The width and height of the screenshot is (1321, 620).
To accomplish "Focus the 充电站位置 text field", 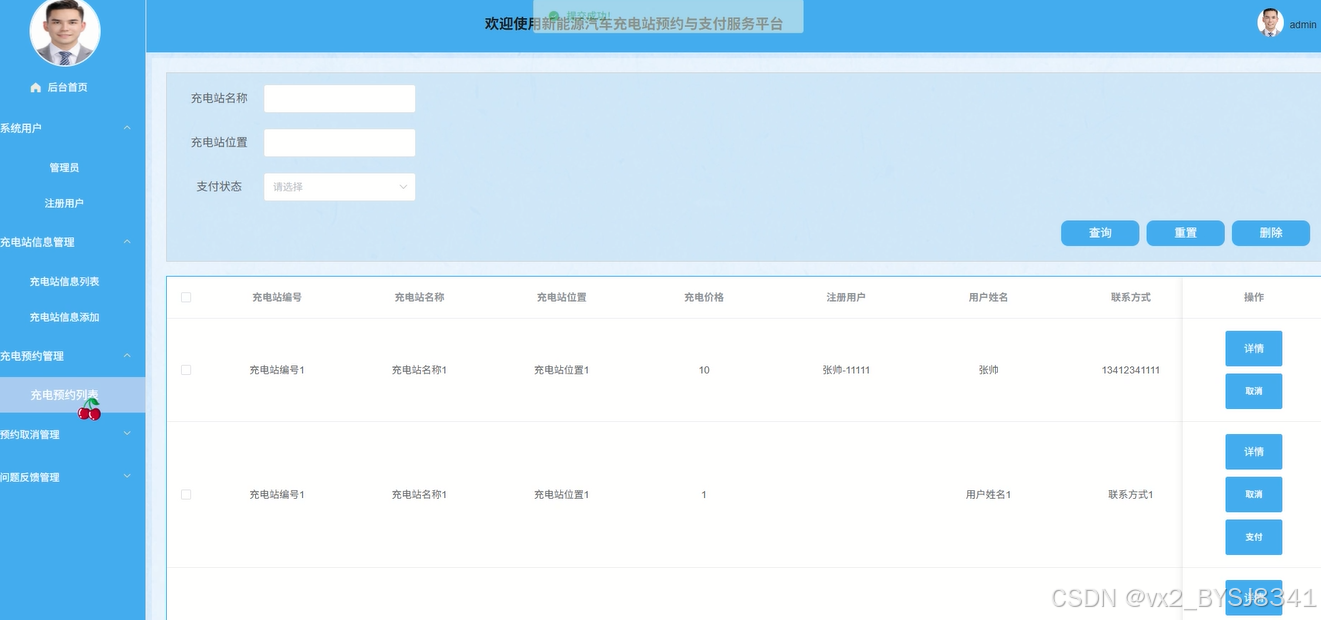I will coord(339,143).
